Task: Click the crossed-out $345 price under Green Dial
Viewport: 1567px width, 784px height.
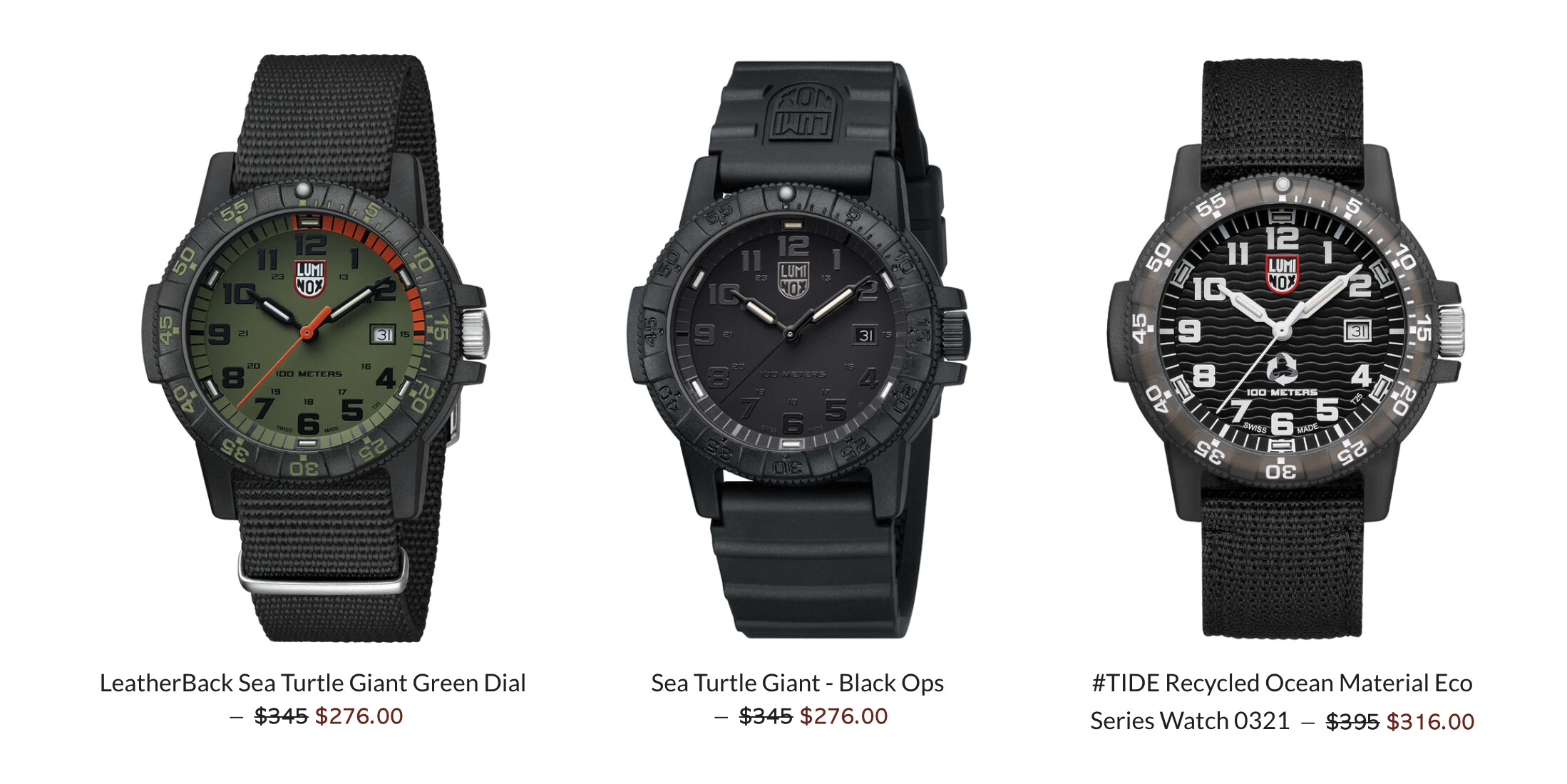Action: [x=281, y=716]
